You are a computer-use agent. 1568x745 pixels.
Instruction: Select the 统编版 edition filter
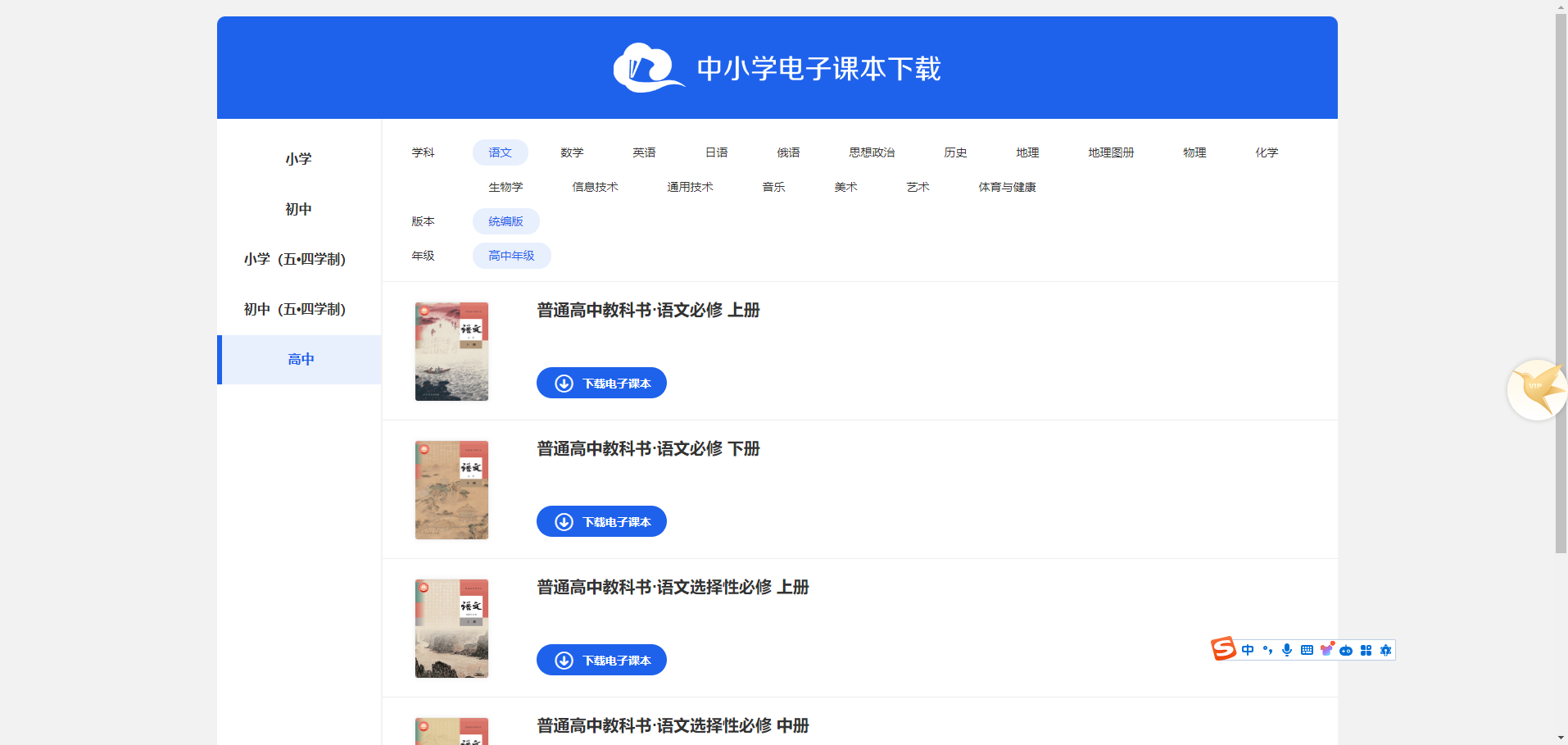[505, 221]
